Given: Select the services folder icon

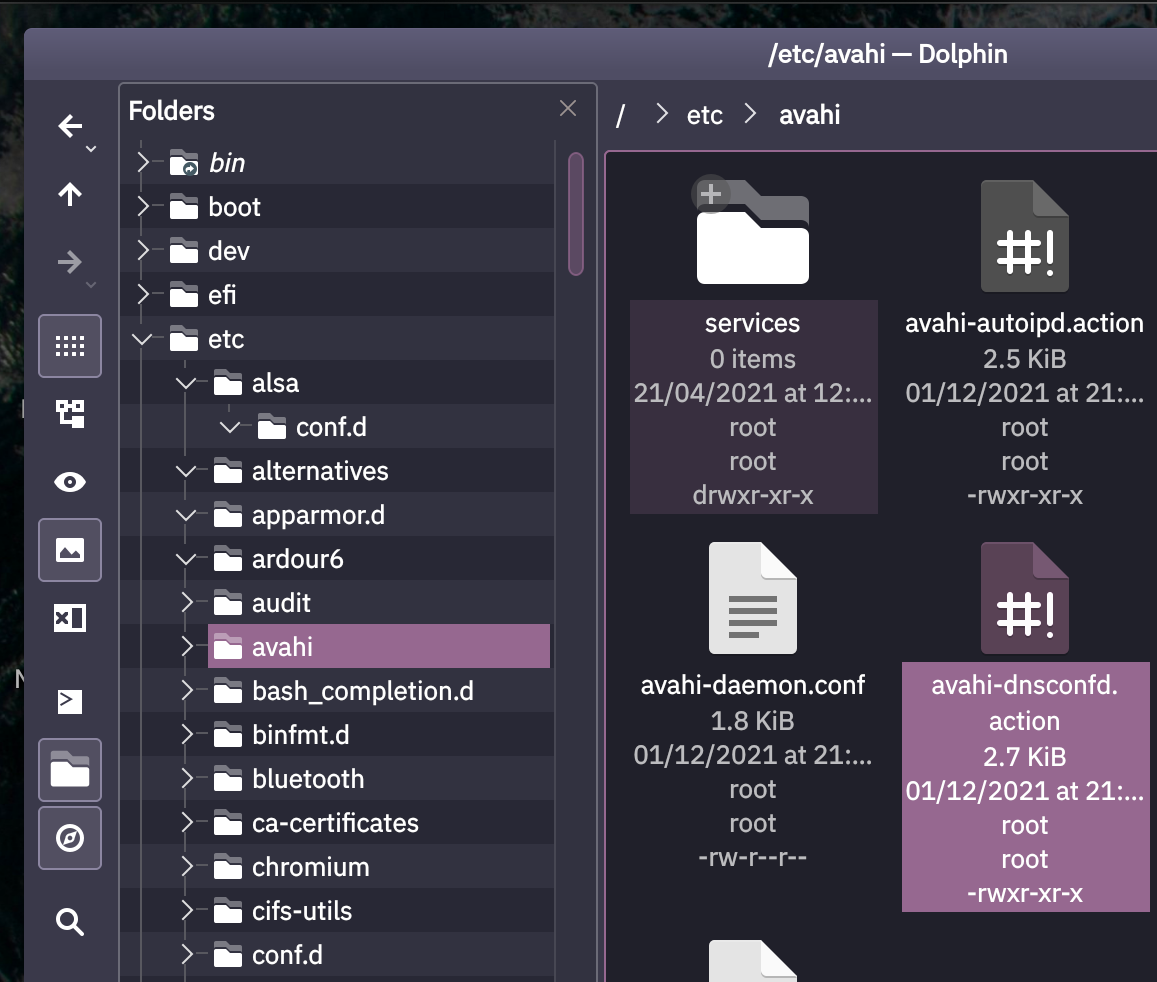Looking at the screenshot, I should point(753,232).
